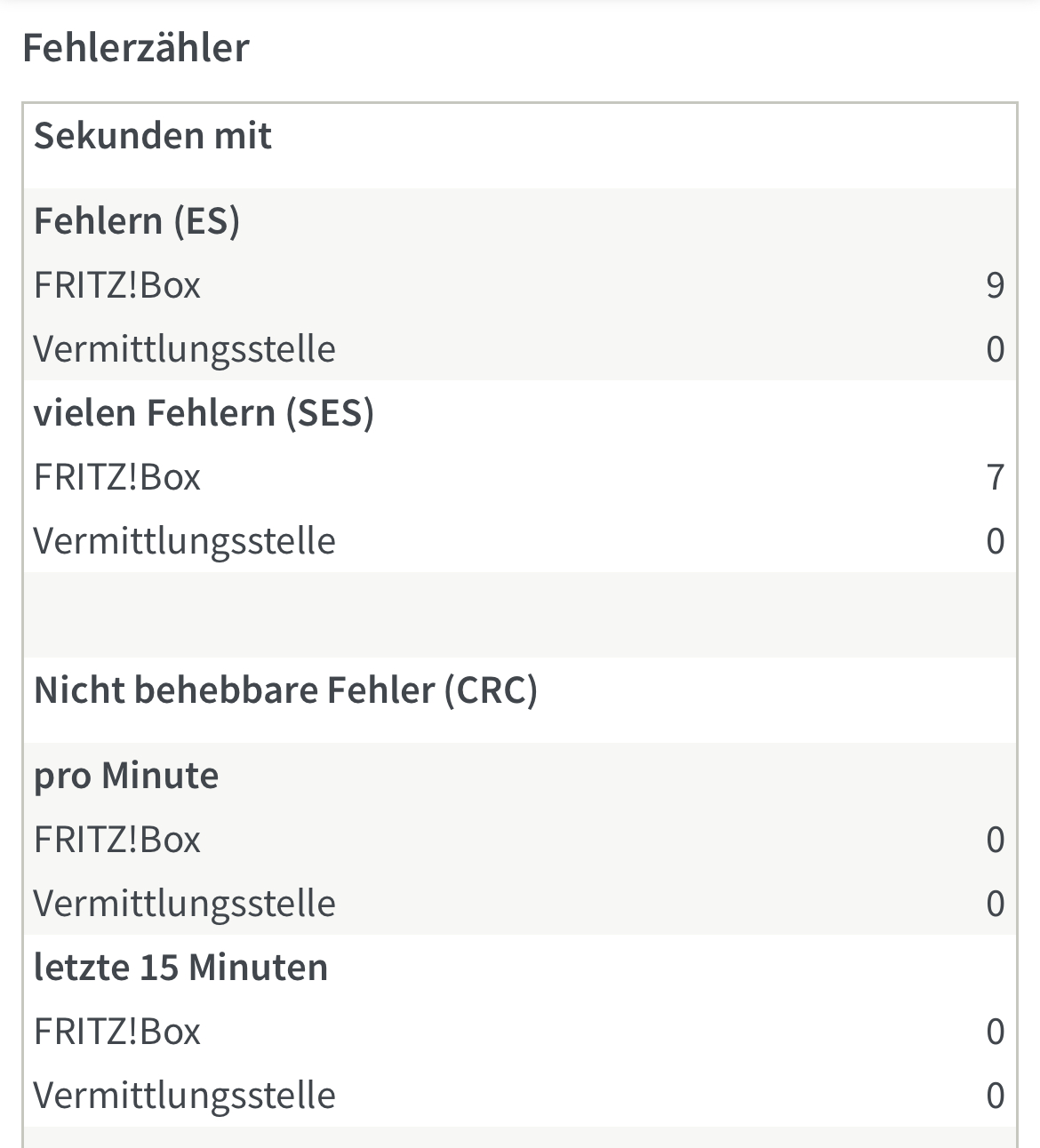
Task: Click the FRITZ!Box ES value 9
Action: 995,285
